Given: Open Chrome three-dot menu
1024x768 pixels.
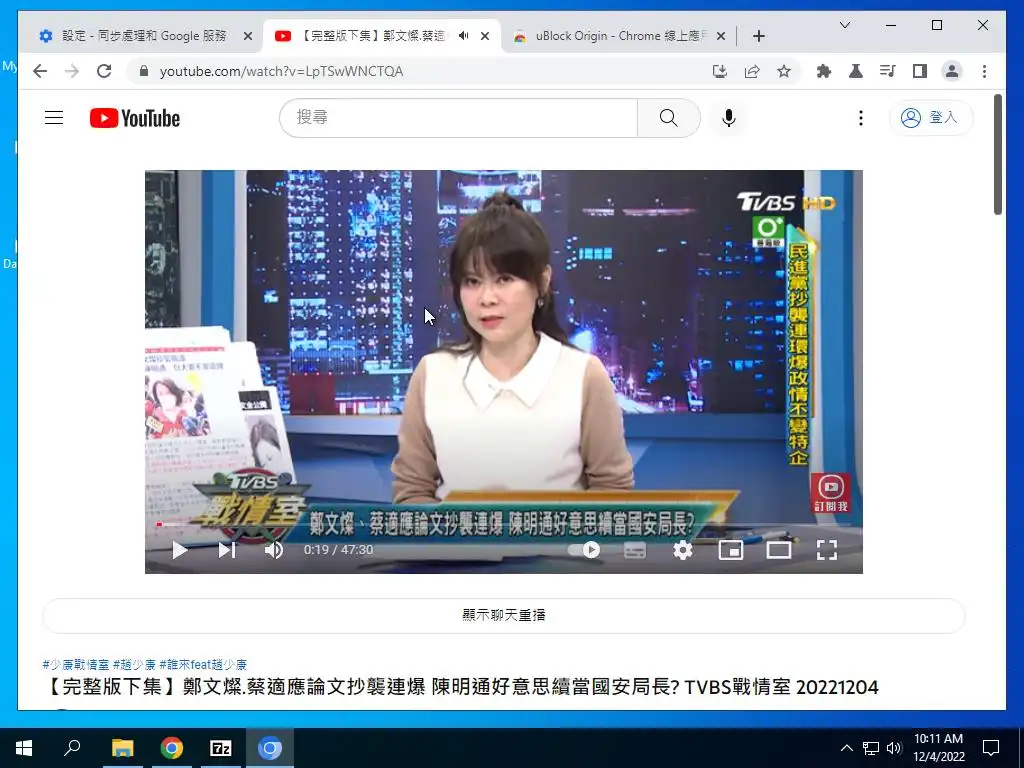Looking at the screenshot, I should pyautogui.click(x=984, y=71).
